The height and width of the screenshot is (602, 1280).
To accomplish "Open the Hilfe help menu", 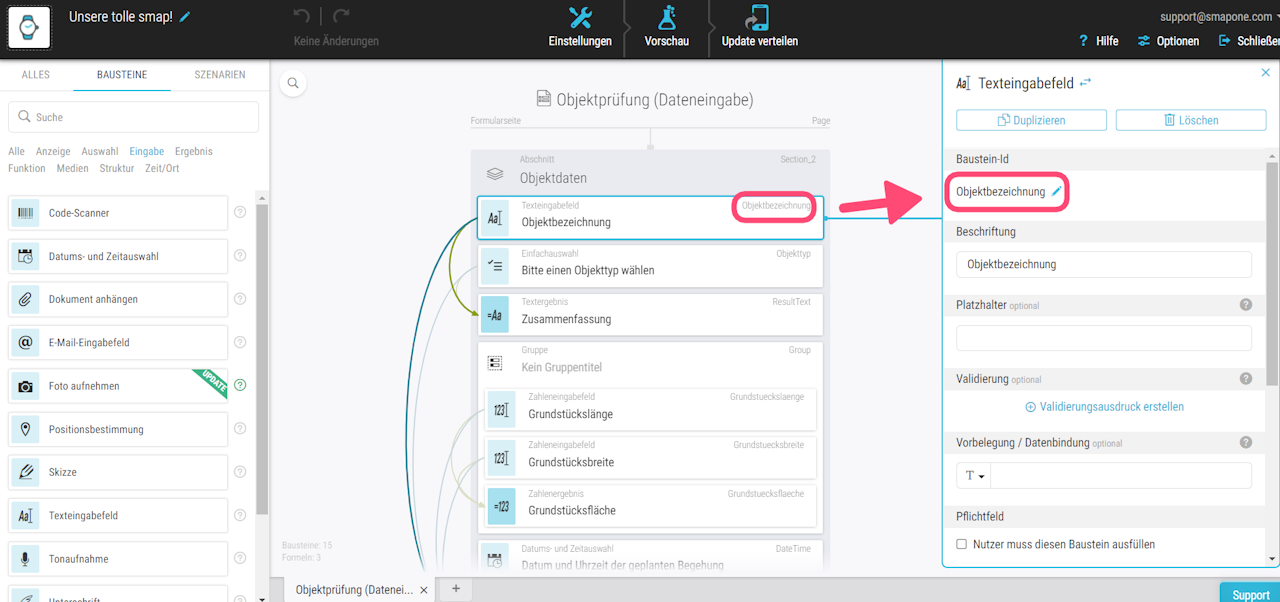I will tap(1099, 41).
